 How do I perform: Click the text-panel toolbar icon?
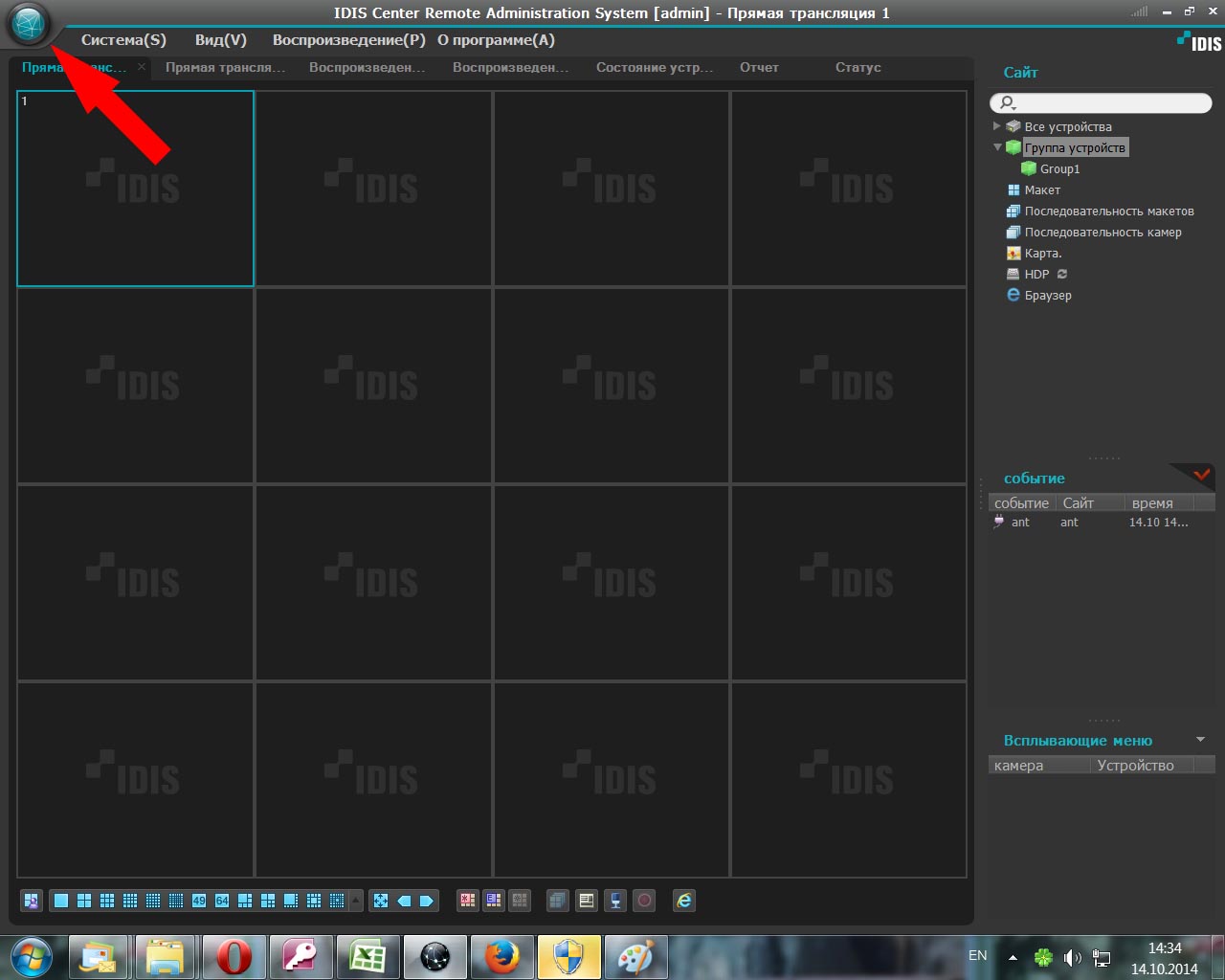click(x=587, y=901)
